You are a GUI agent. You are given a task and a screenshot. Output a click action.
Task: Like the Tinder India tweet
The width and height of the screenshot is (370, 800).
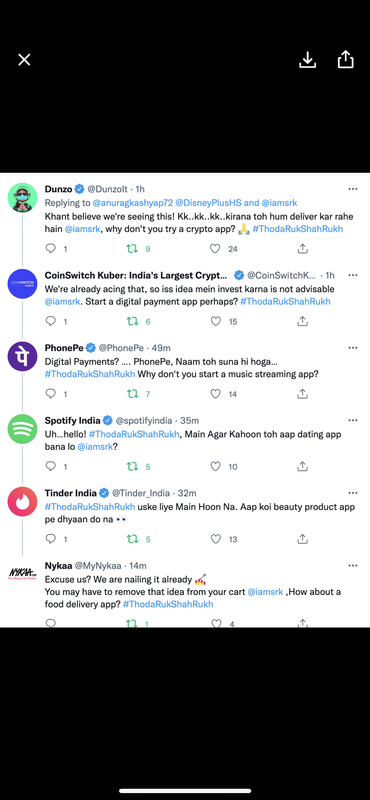click(x=216, y=539)
